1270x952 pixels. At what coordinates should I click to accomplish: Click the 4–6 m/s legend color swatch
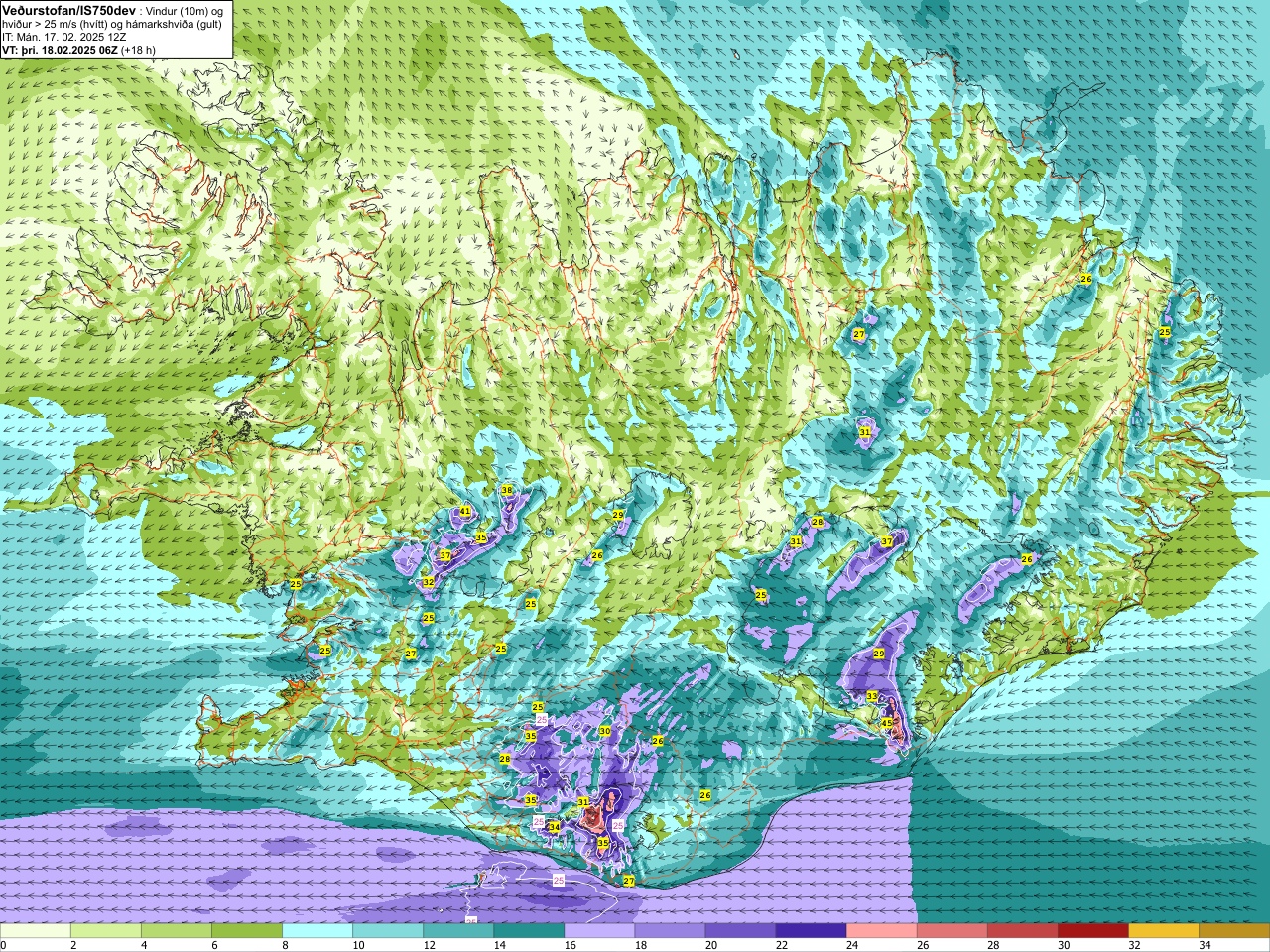click(177, 931)
